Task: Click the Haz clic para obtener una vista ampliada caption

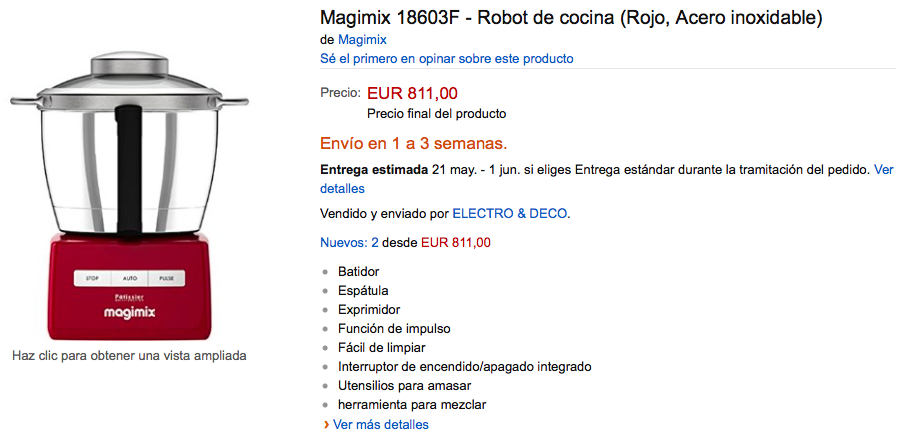Action: [x=129, y=356]
